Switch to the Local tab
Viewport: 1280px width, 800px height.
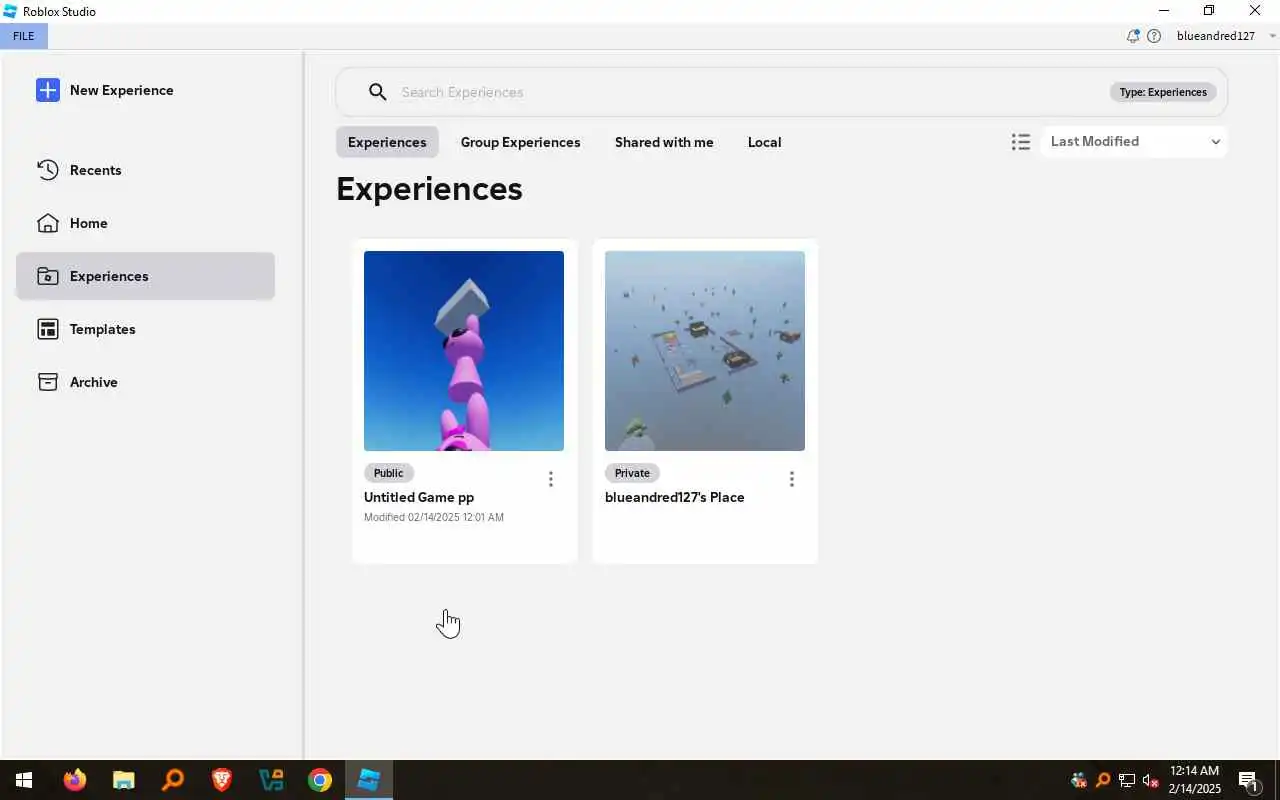pyautogui.click(x=764, y=142)
